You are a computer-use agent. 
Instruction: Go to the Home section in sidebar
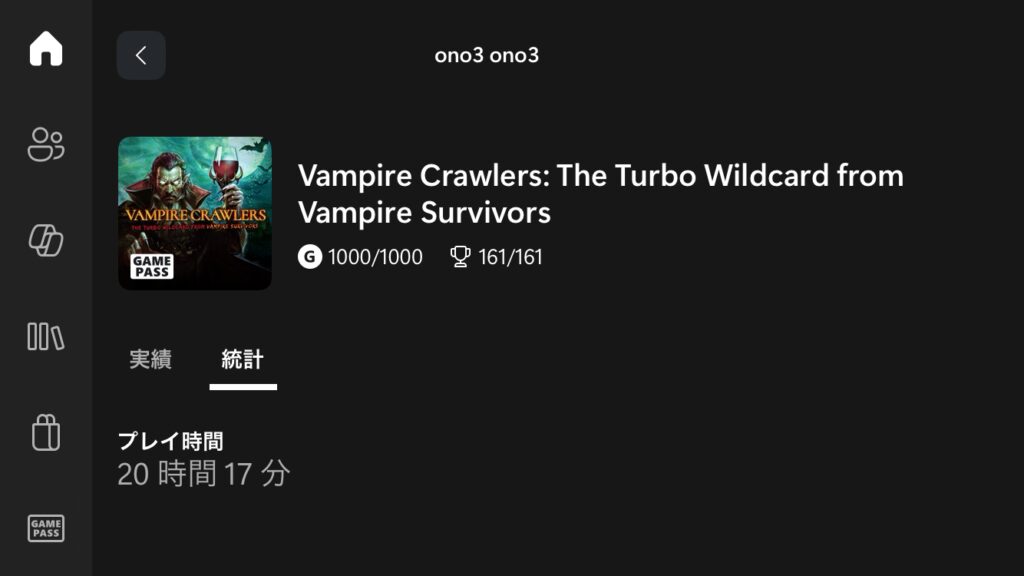coord(46,49)
